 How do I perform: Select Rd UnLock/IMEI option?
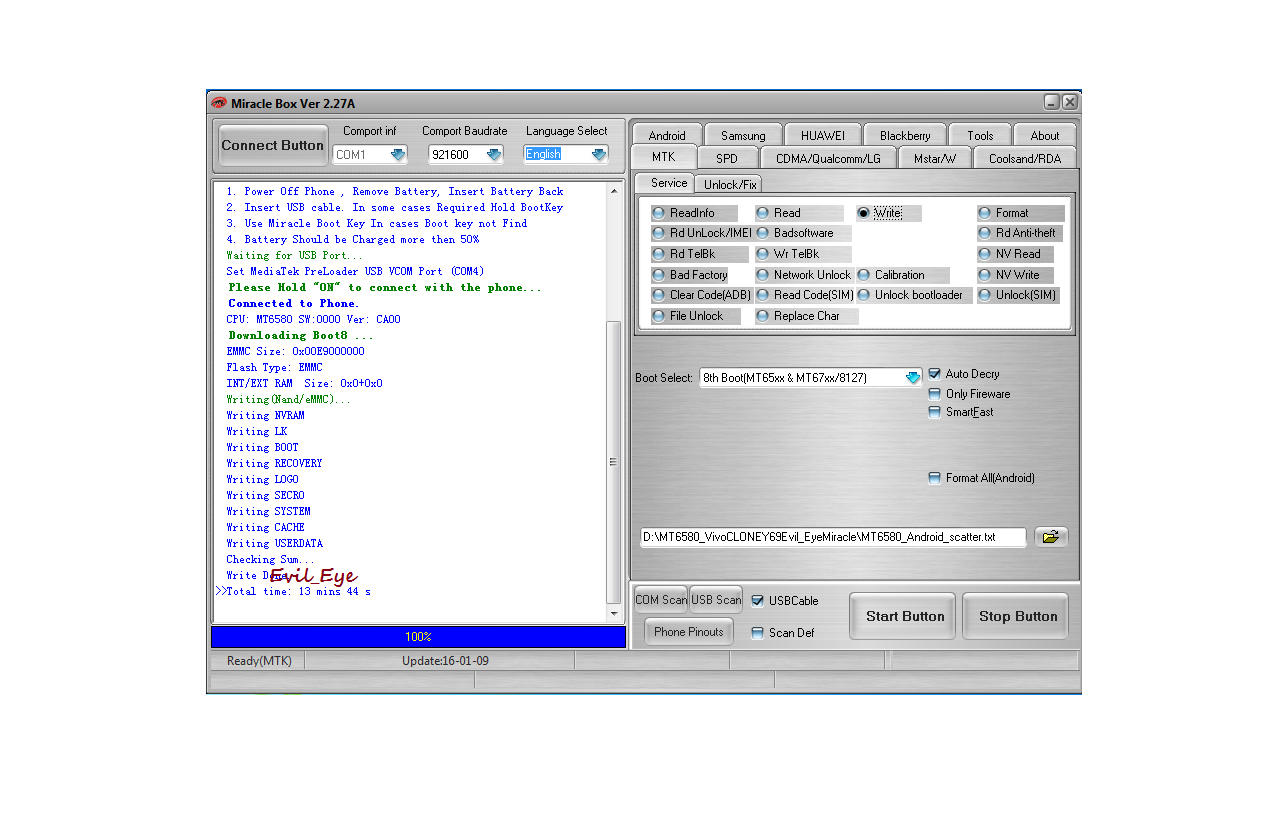tap(701, 233)
